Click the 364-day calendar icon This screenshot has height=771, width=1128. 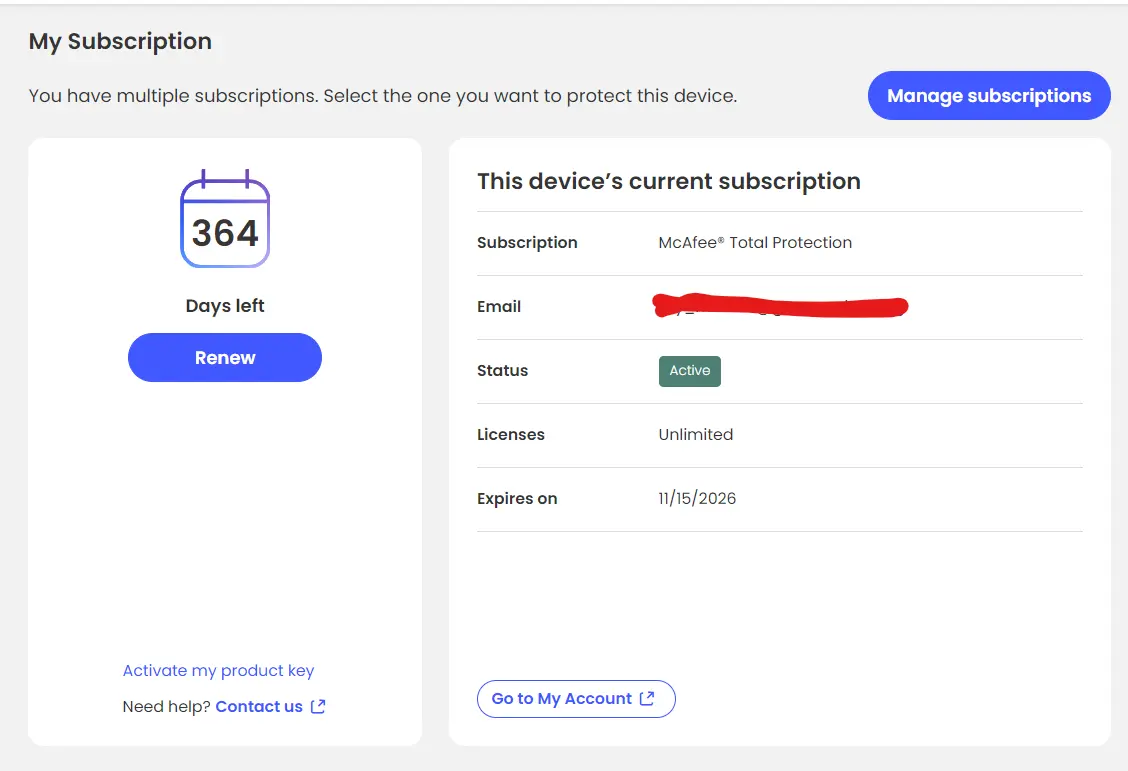225,219
